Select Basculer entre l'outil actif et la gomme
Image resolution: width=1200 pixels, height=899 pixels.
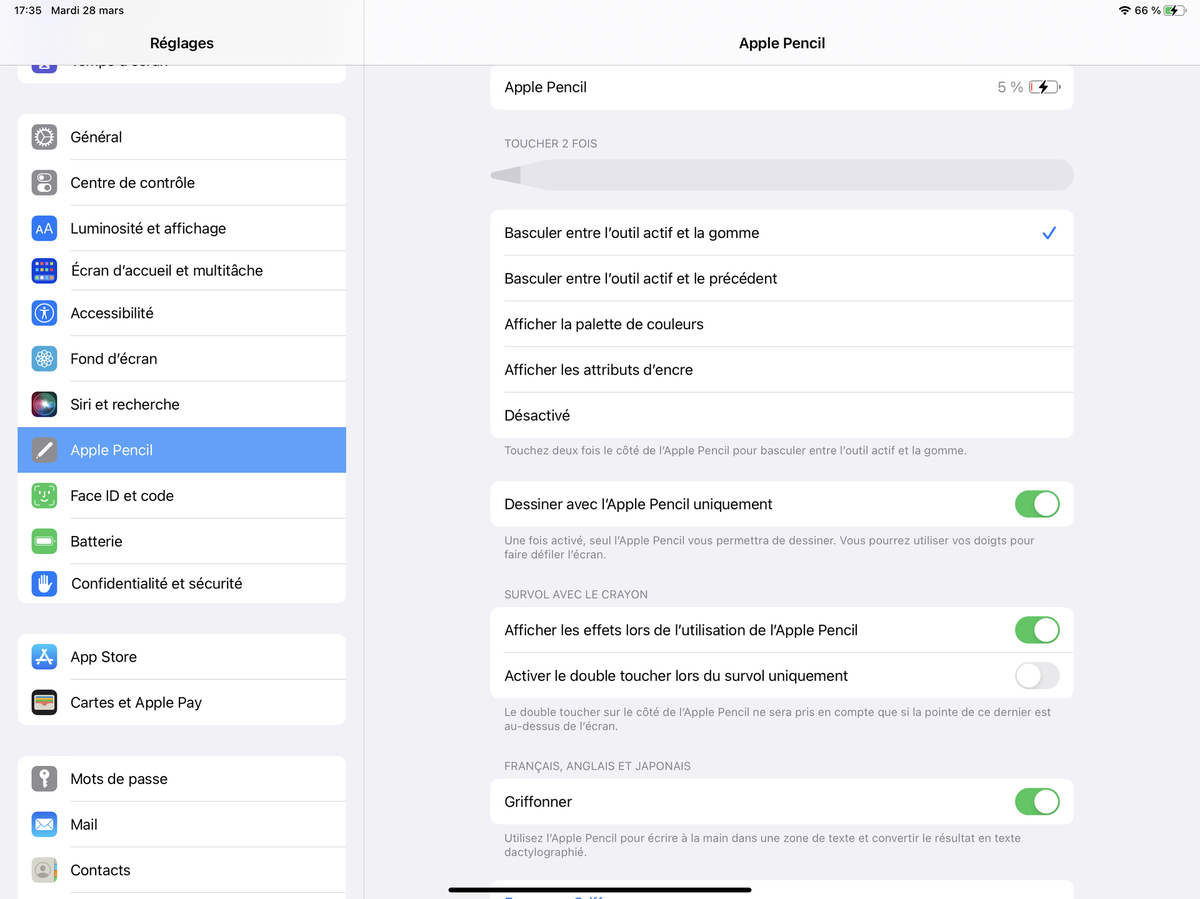[x=782, y=233]
